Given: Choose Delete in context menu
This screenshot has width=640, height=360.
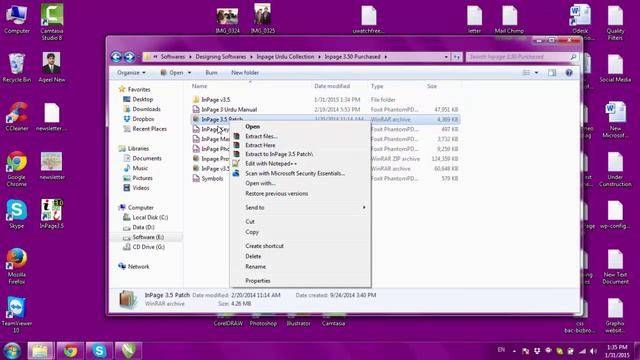Looking at the screenshot, I should click(x=300, y=256).
